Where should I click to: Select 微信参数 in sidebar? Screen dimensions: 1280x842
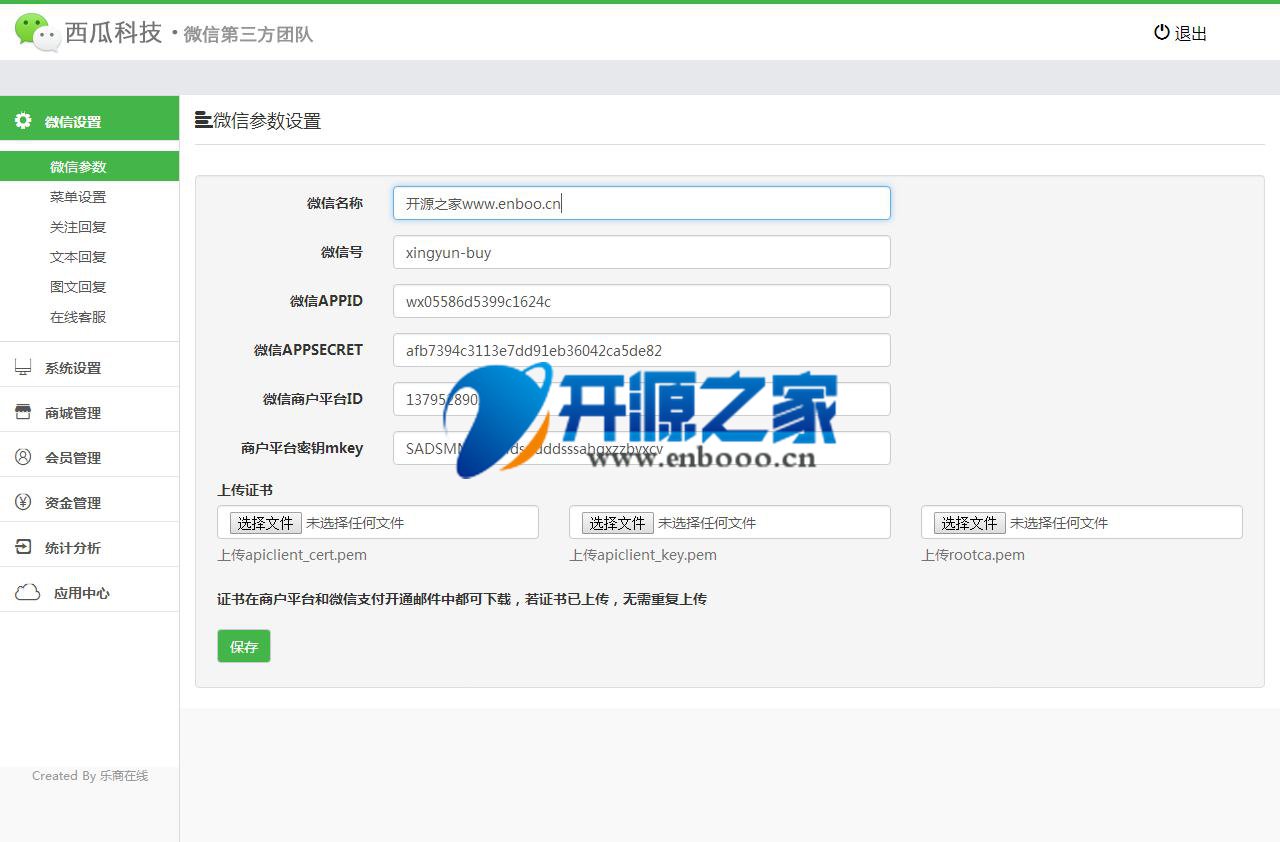click(90, 166)
